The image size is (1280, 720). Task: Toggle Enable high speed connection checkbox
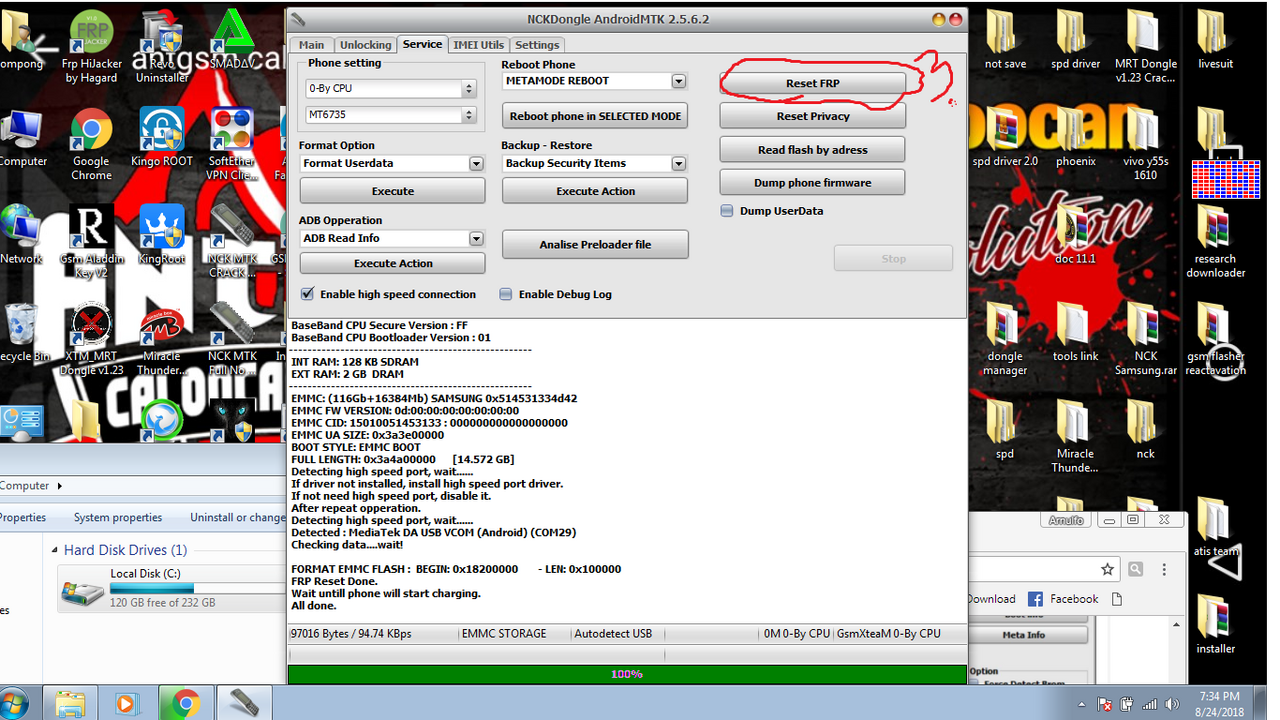[308, 294]
